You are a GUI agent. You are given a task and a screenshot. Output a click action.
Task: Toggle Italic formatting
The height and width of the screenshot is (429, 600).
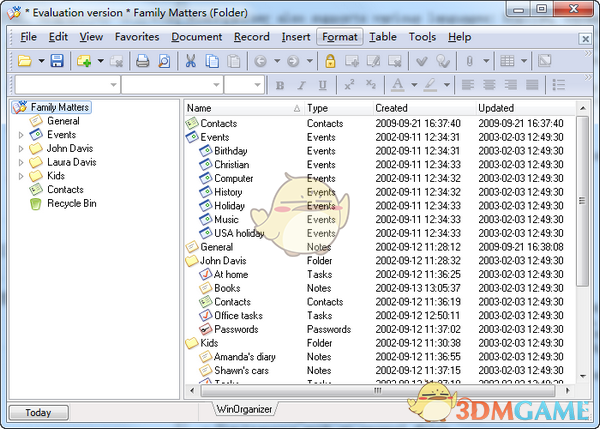301,85
